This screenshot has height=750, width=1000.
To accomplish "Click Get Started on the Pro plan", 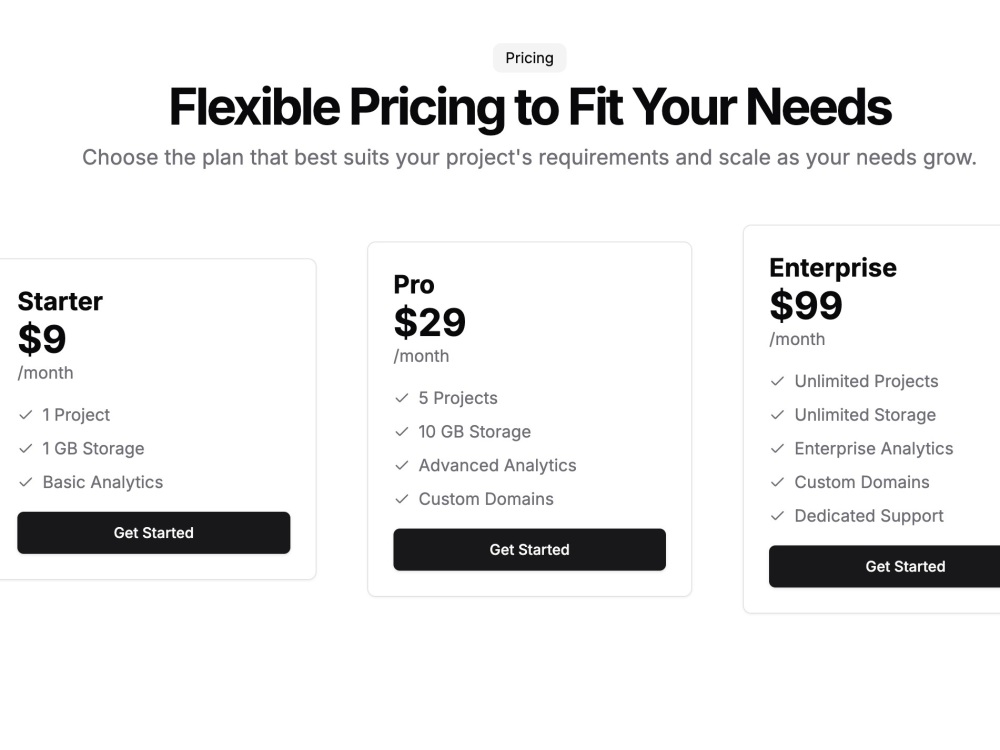I will [x=529, y=550].
